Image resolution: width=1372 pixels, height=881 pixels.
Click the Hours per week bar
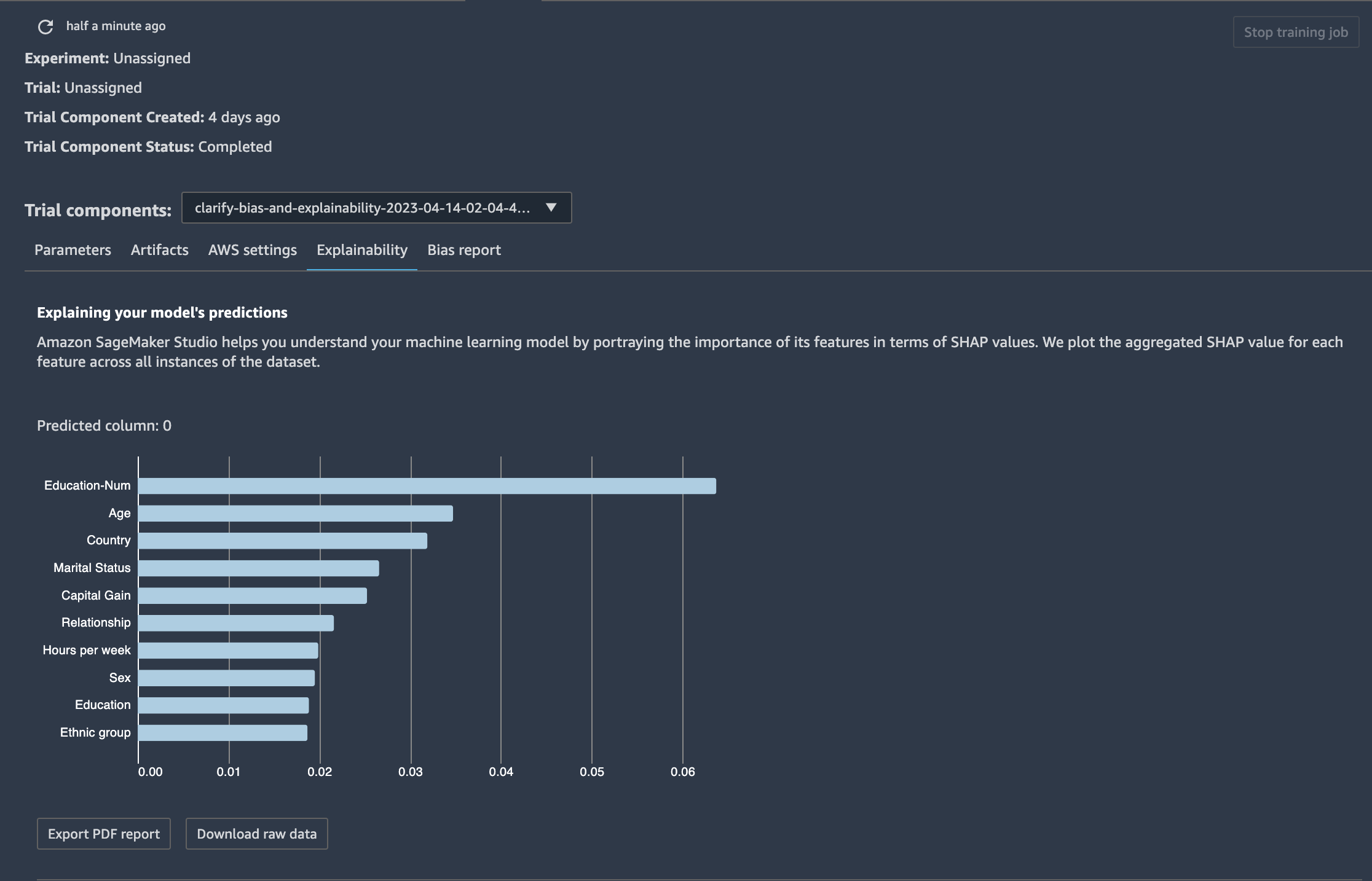coord(228,651)
